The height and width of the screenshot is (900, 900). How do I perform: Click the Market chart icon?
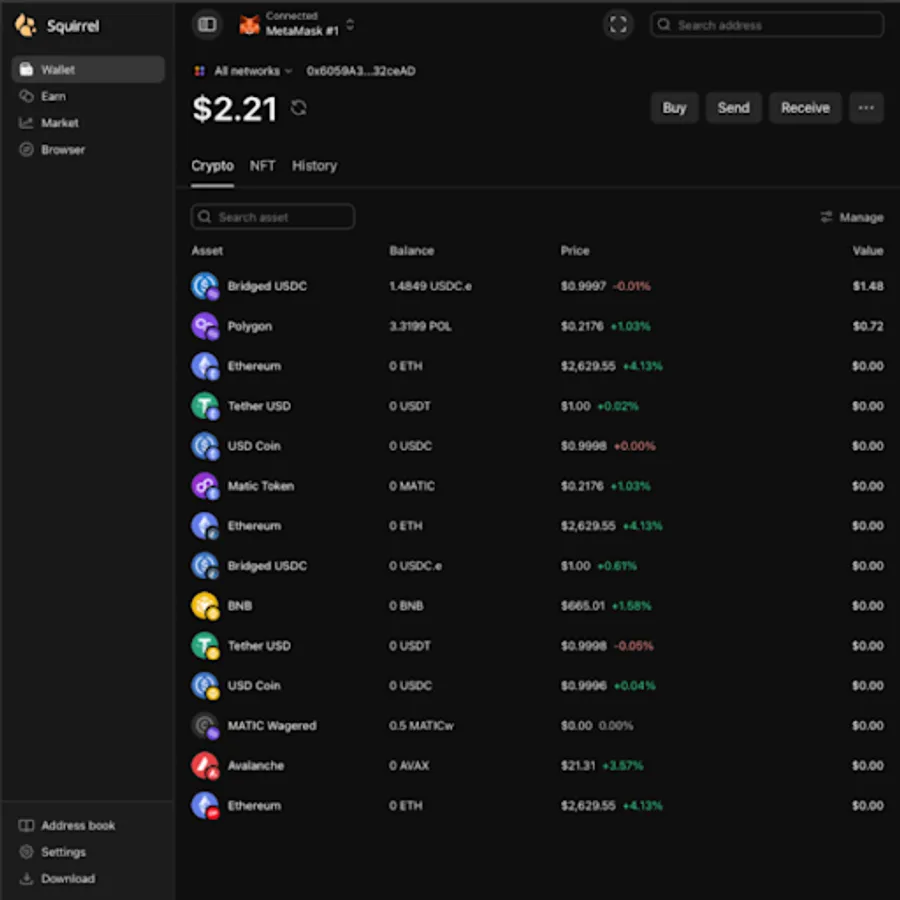(x=26, y=123)
